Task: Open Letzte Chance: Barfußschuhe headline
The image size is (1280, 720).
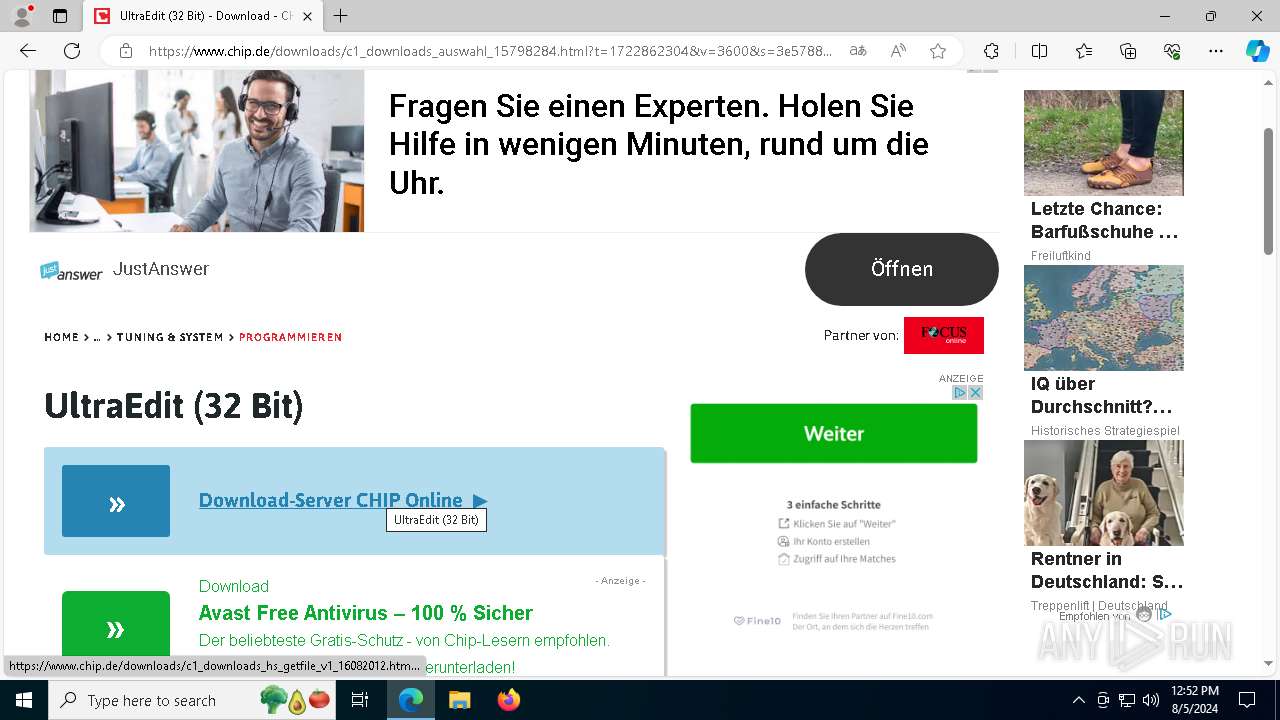Action: coord(1105,220)
